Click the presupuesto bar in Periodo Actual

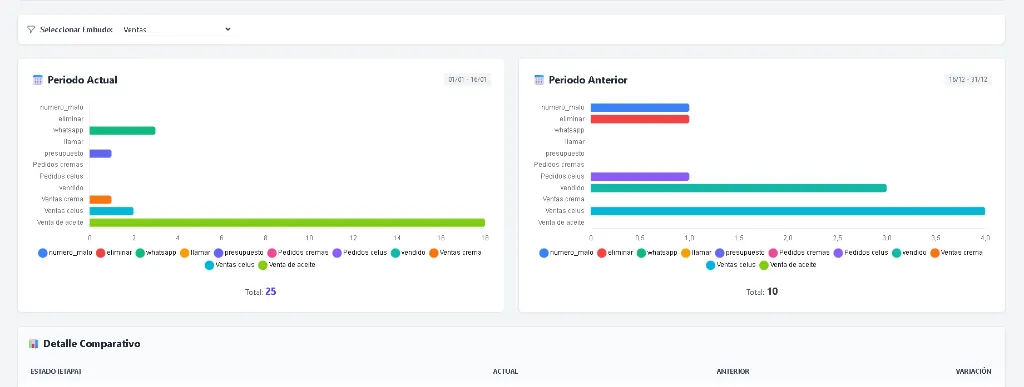click(x=101, y=153)
